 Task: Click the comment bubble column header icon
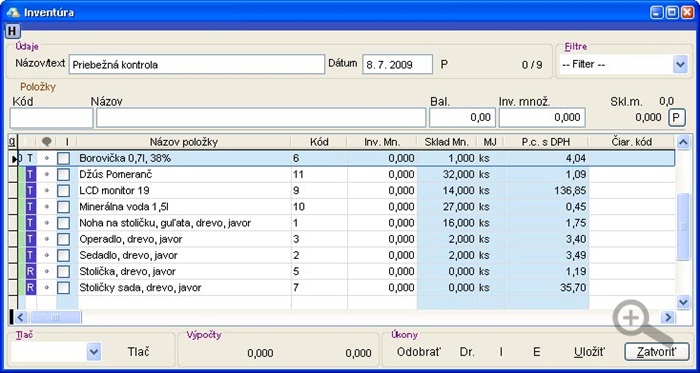coord(46,142)
